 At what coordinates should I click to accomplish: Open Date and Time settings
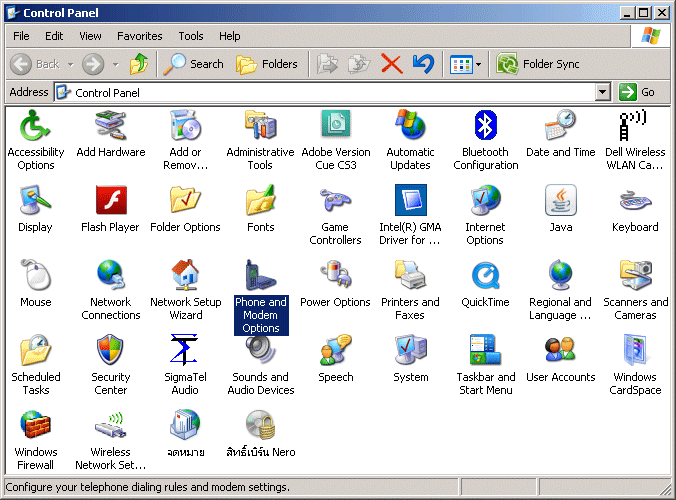click(x=560, y=125)
